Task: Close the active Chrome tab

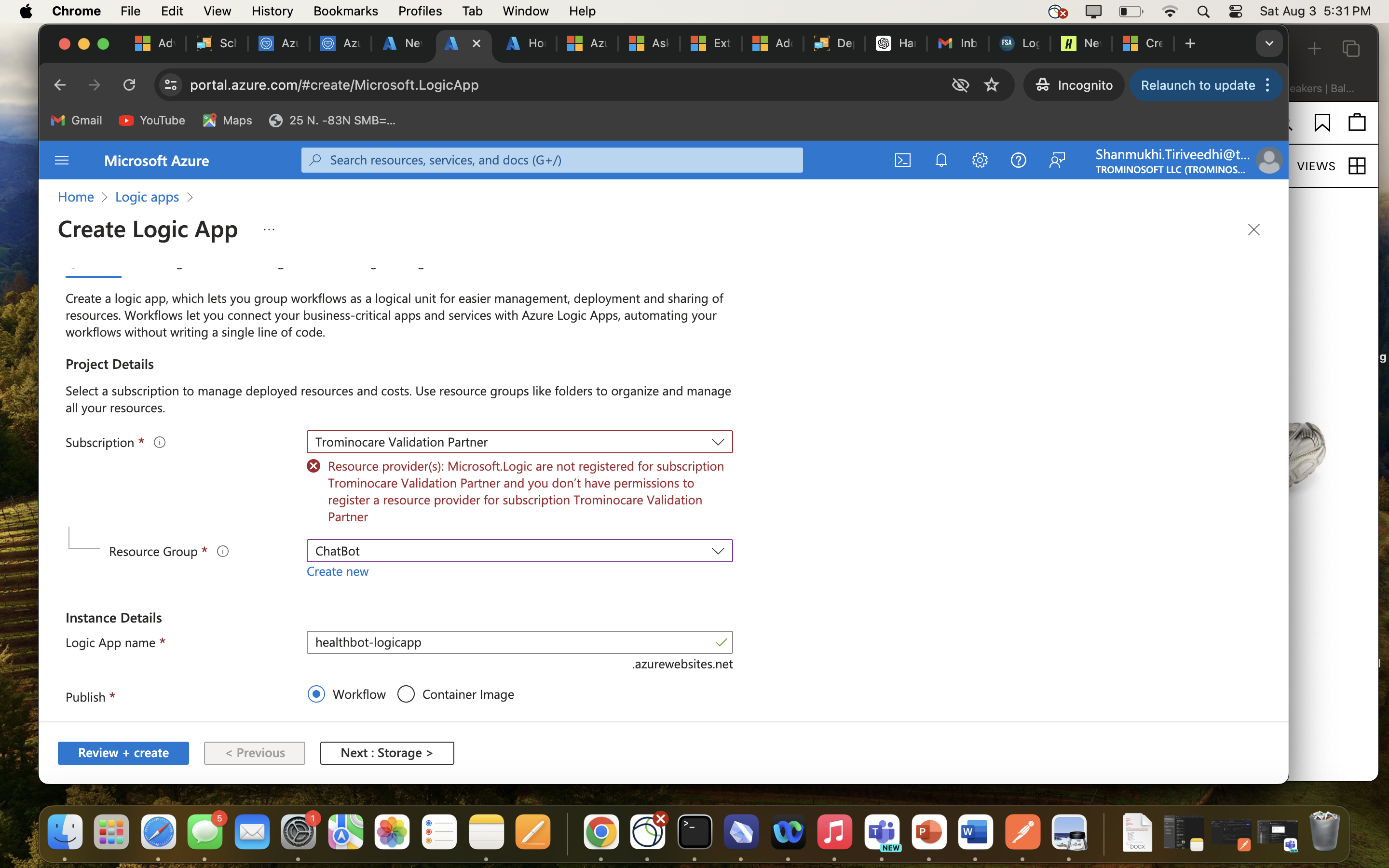Action: tap(476, 43)
